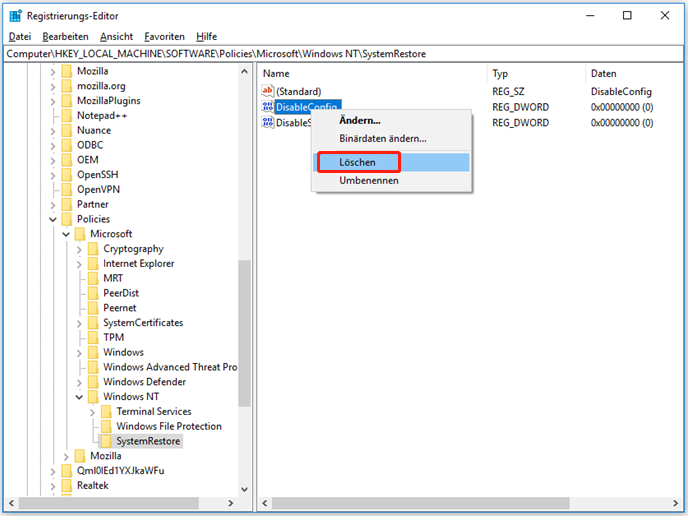688x516 pixels.
Task: Click the Realtek folder icon
Action: (x=66, y=485)
